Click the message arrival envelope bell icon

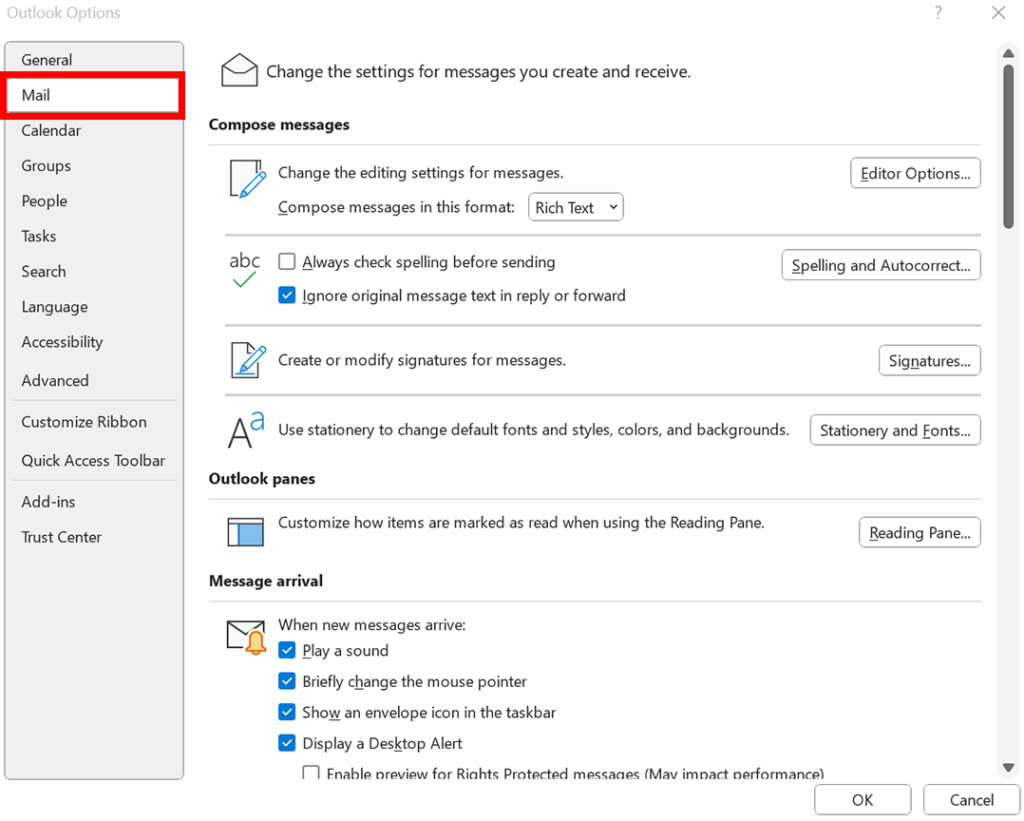point(245,635)
